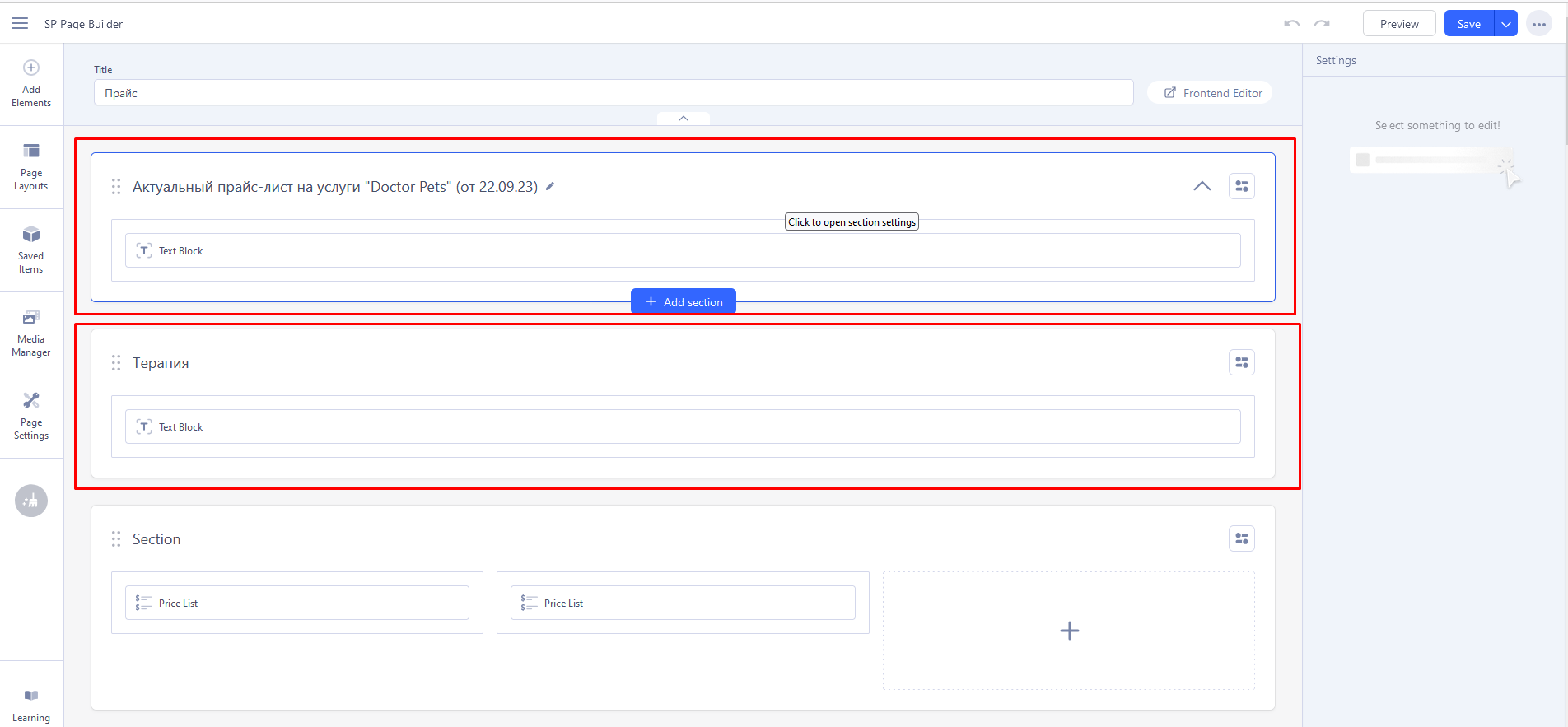The width and height of the screenshot is (1568, 727).
Task: Click the SP Page Builder title
Action: tap(83, 24)
